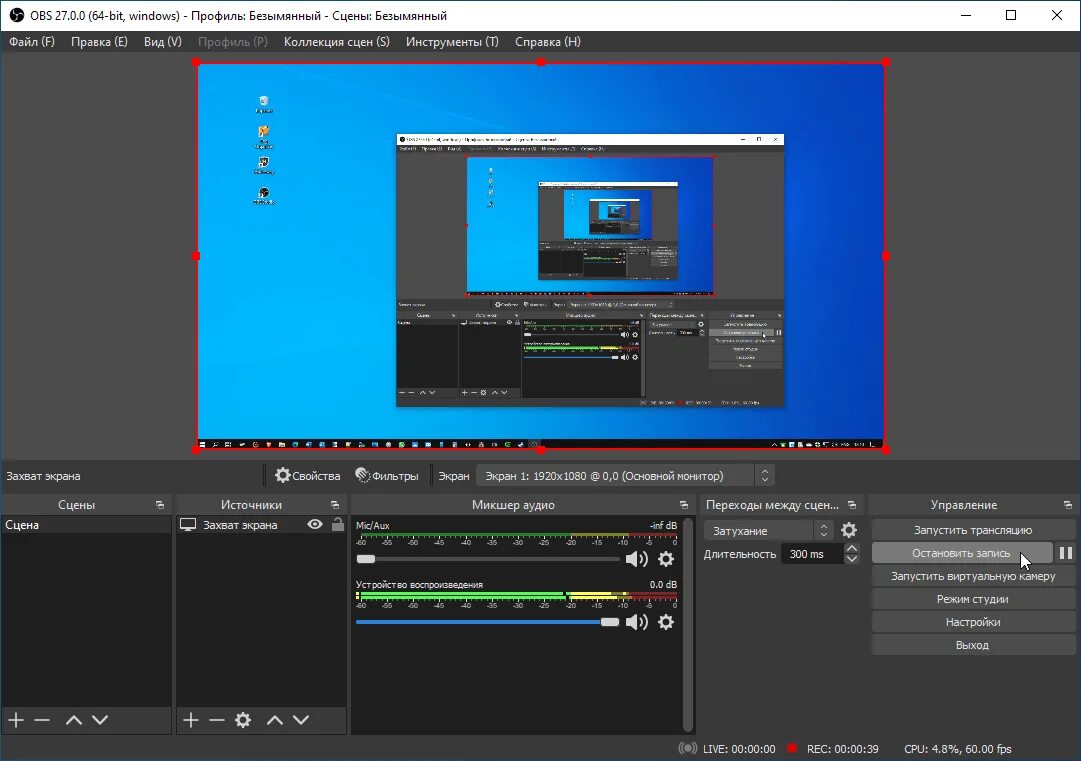Remove selected source with minus
This screenshot has width=1081, height=761.
217,720
